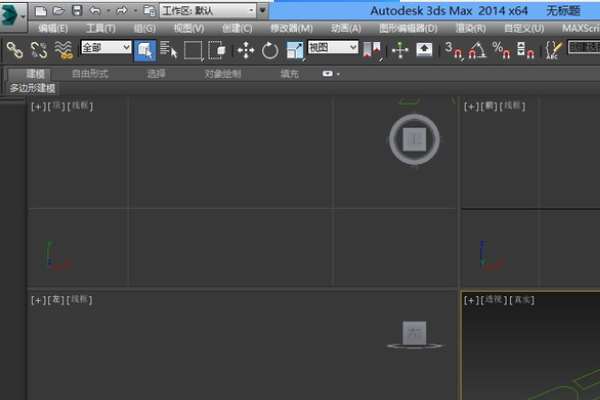600x400 pixels.
Task: Click the Open File icon
Action: (59, 11)
